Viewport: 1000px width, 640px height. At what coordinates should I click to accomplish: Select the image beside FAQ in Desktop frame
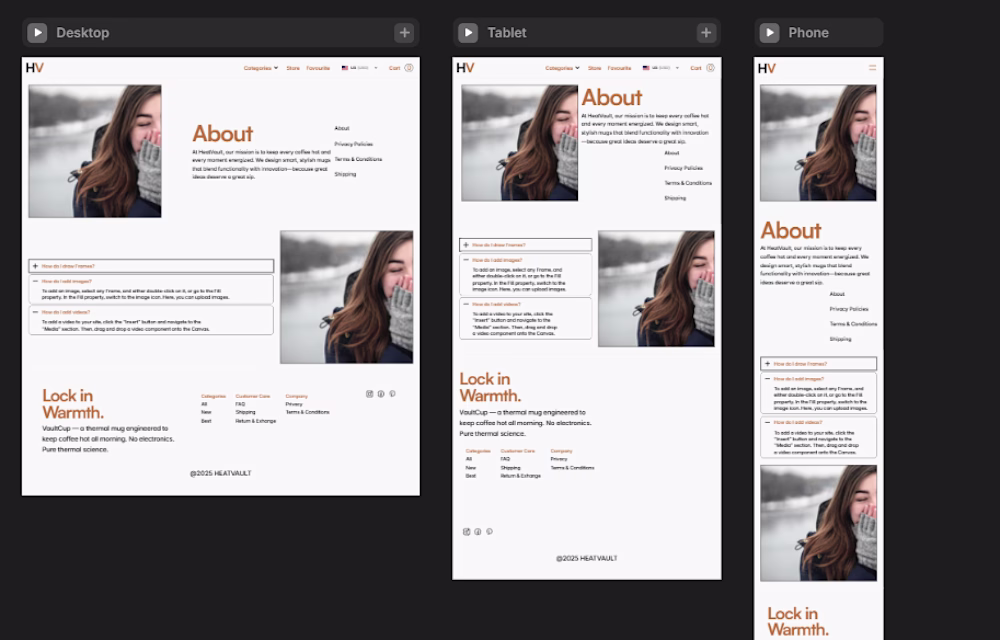(x=346, y=297)
